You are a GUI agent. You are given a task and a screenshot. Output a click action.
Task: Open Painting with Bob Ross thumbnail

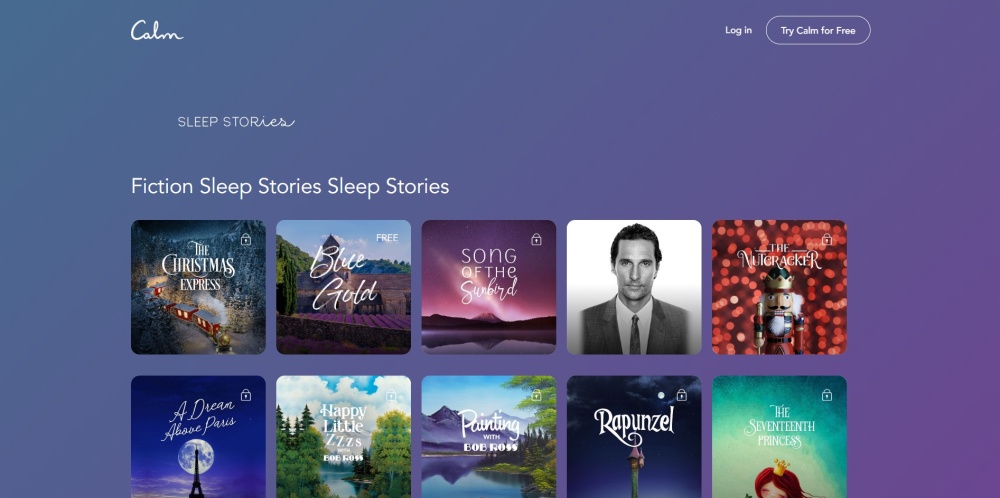pyautogui.click(x=489, y=437)
